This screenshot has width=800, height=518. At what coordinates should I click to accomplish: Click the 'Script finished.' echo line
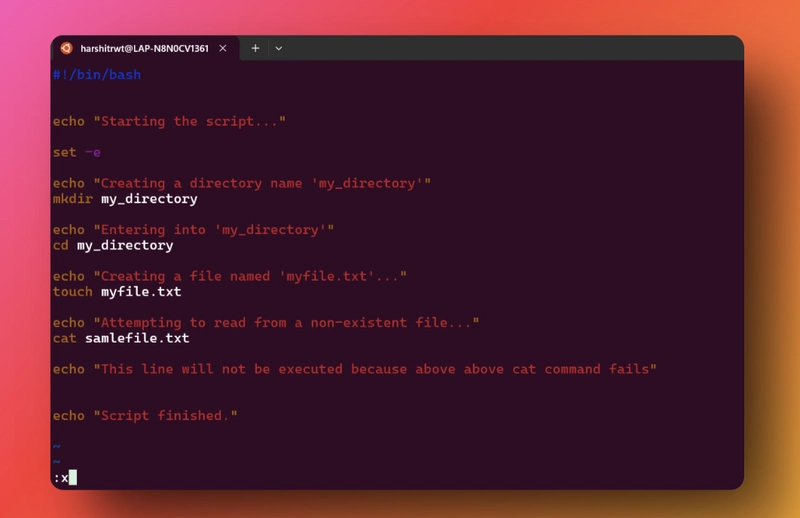click(x=145, y=415)
